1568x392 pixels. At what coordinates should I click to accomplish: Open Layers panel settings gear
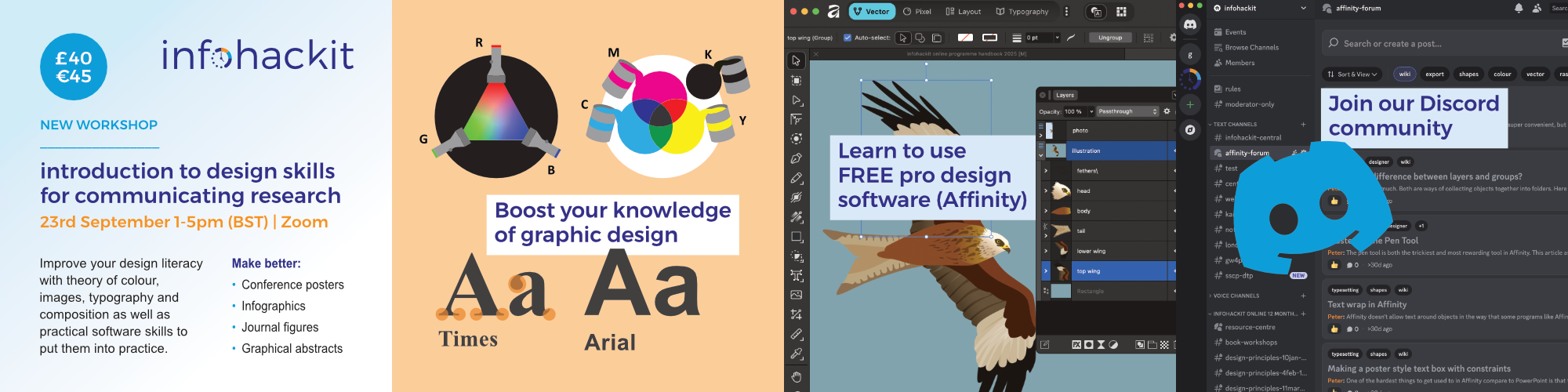[x=1167, y=111]
